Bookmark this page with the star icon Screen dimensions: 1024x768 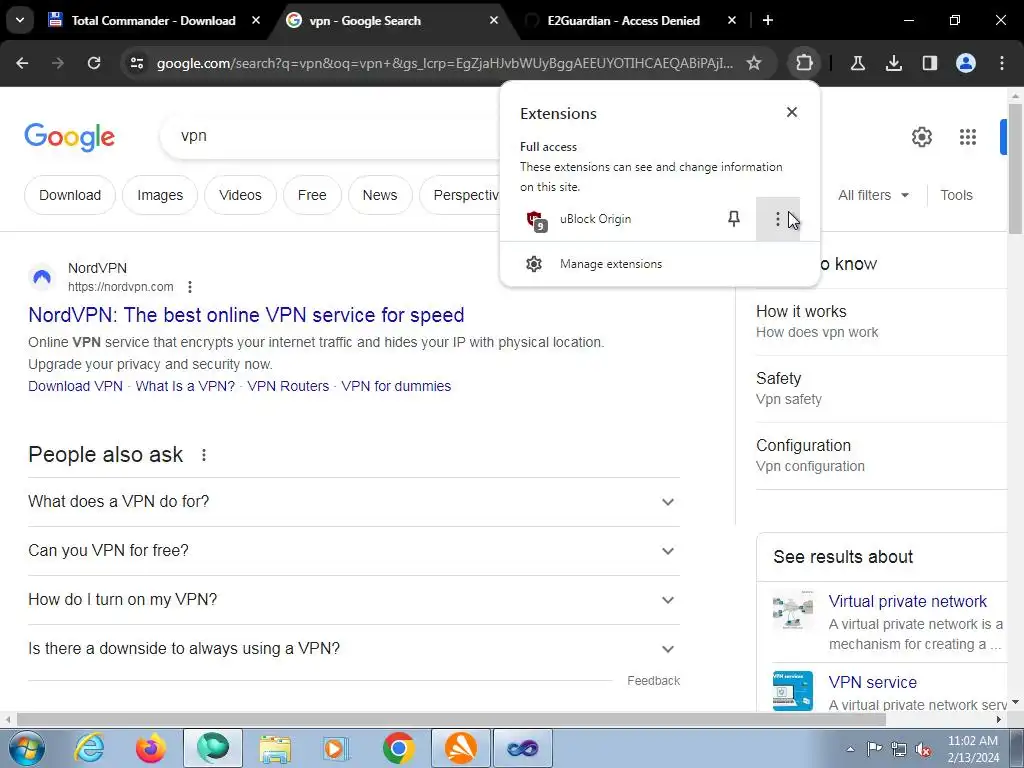pyautogui.click(x=754, y=63)
